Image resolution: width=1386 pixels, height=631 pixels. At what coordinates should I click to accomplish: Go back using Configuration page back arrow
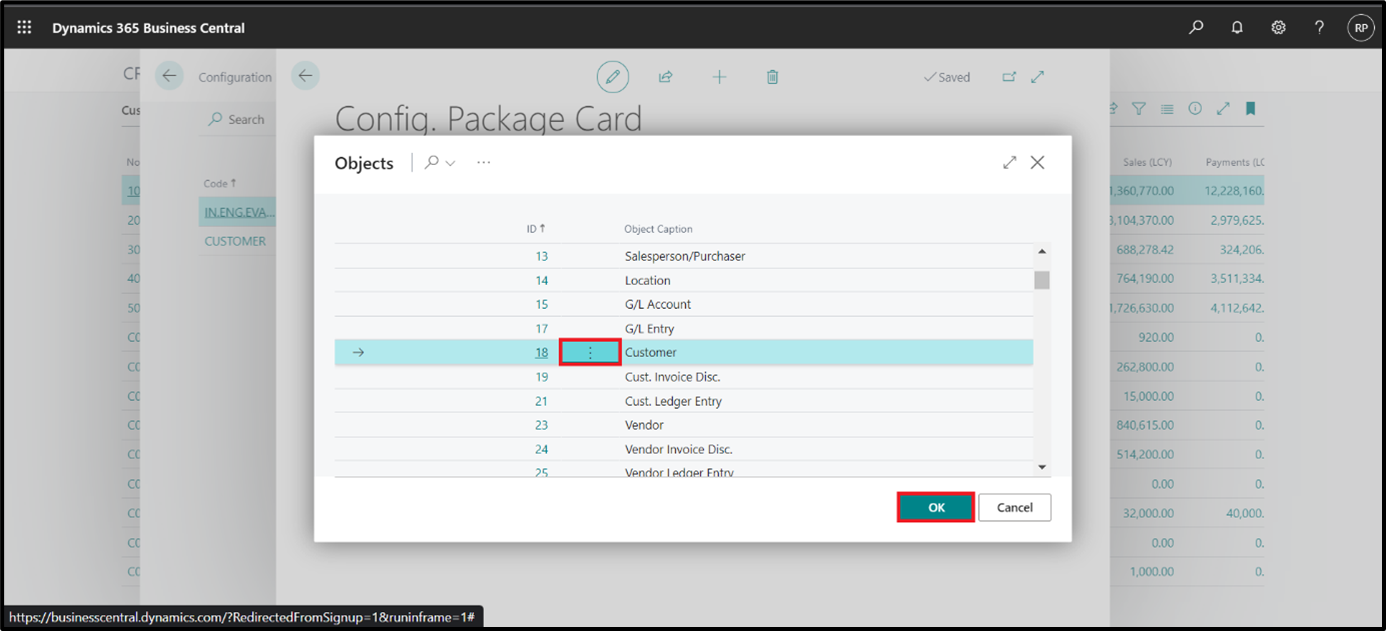169,76
